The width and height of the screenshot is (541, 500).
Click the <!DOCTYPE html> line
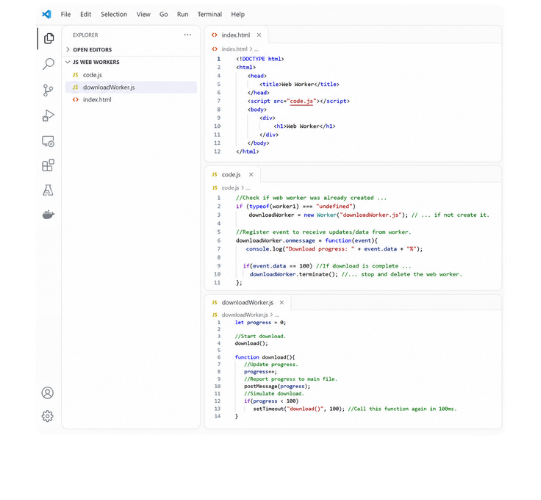pos(260,59)
